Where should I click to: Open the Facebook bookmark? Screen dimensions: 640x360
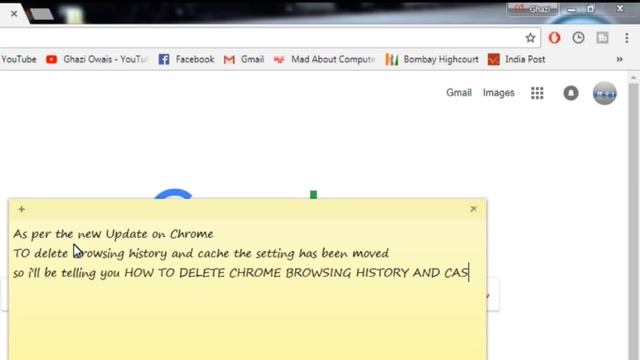tap(187, 60)
